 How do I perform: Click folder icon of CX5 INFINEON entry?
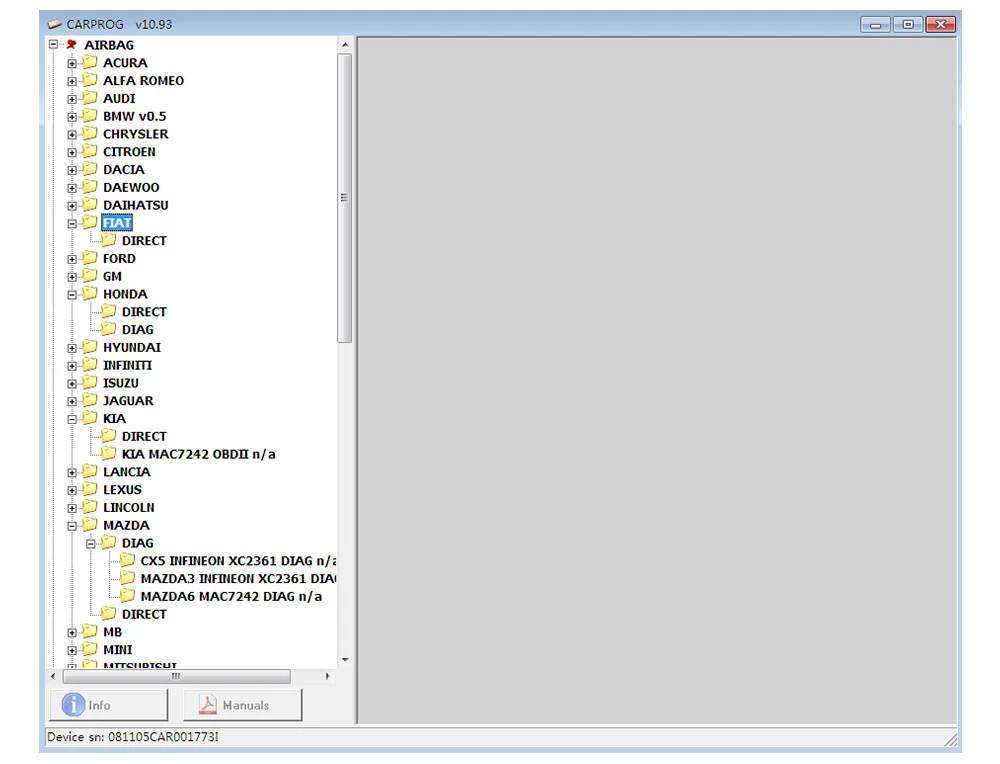coord(128,560)
